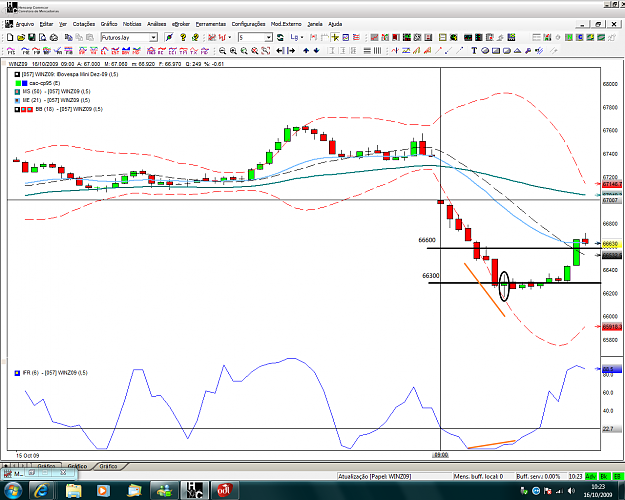Toggle IFR (6) indicator legend box
The height and width of the screenshot is (500, 625).
pyautogui.click(x=17, y=373)
